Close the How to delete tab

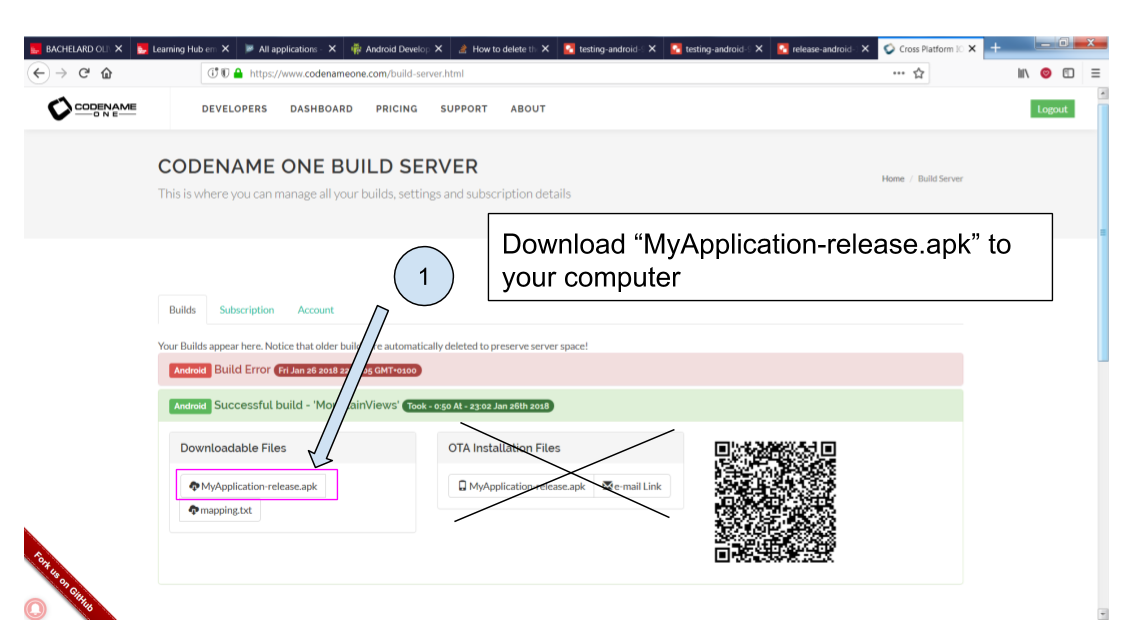coord(546,49)
